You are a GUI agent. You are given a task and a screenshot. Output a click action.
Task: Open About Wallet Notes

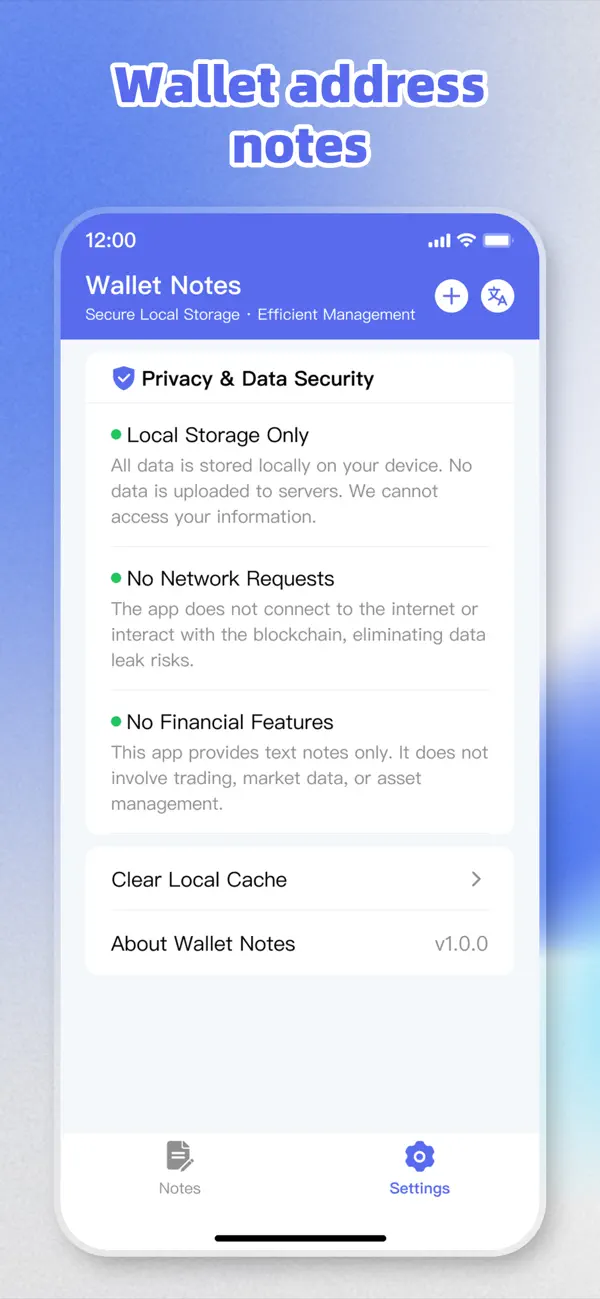(203, 943)
